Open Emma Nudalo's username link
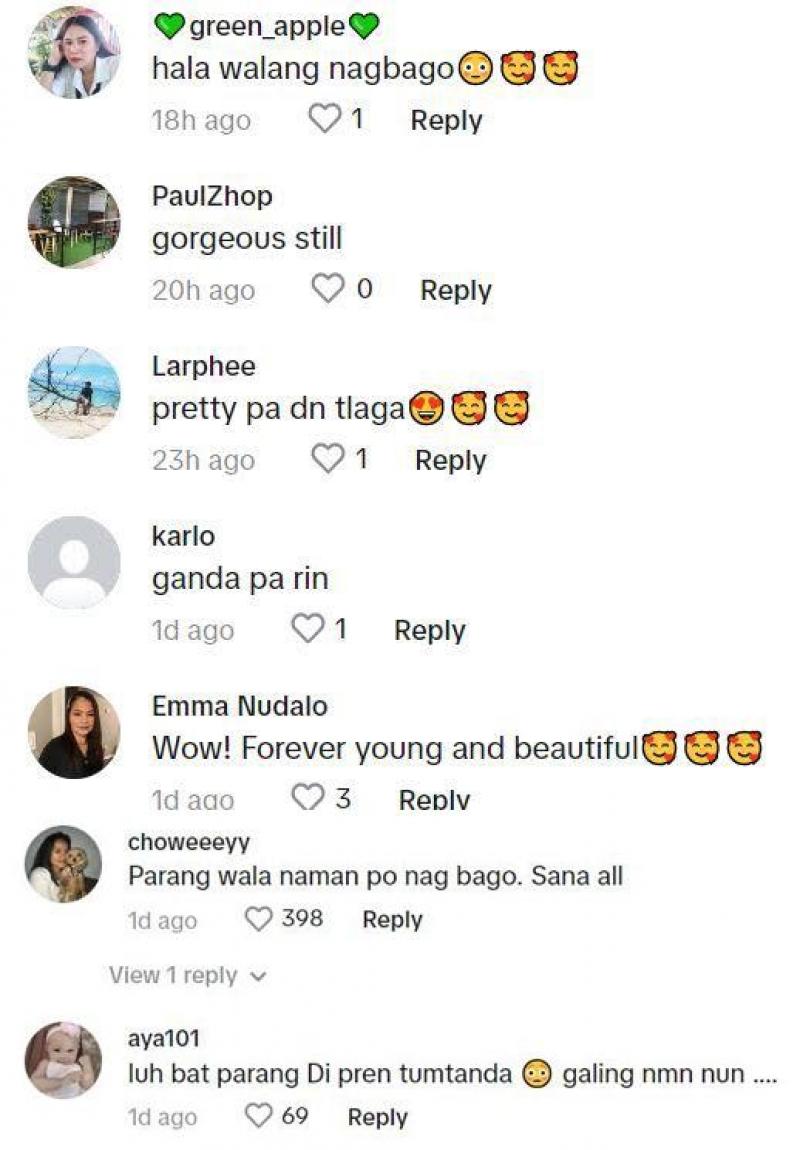This screenshot has height=1150, width=800. pyautogui.click(x=240, y=706)
